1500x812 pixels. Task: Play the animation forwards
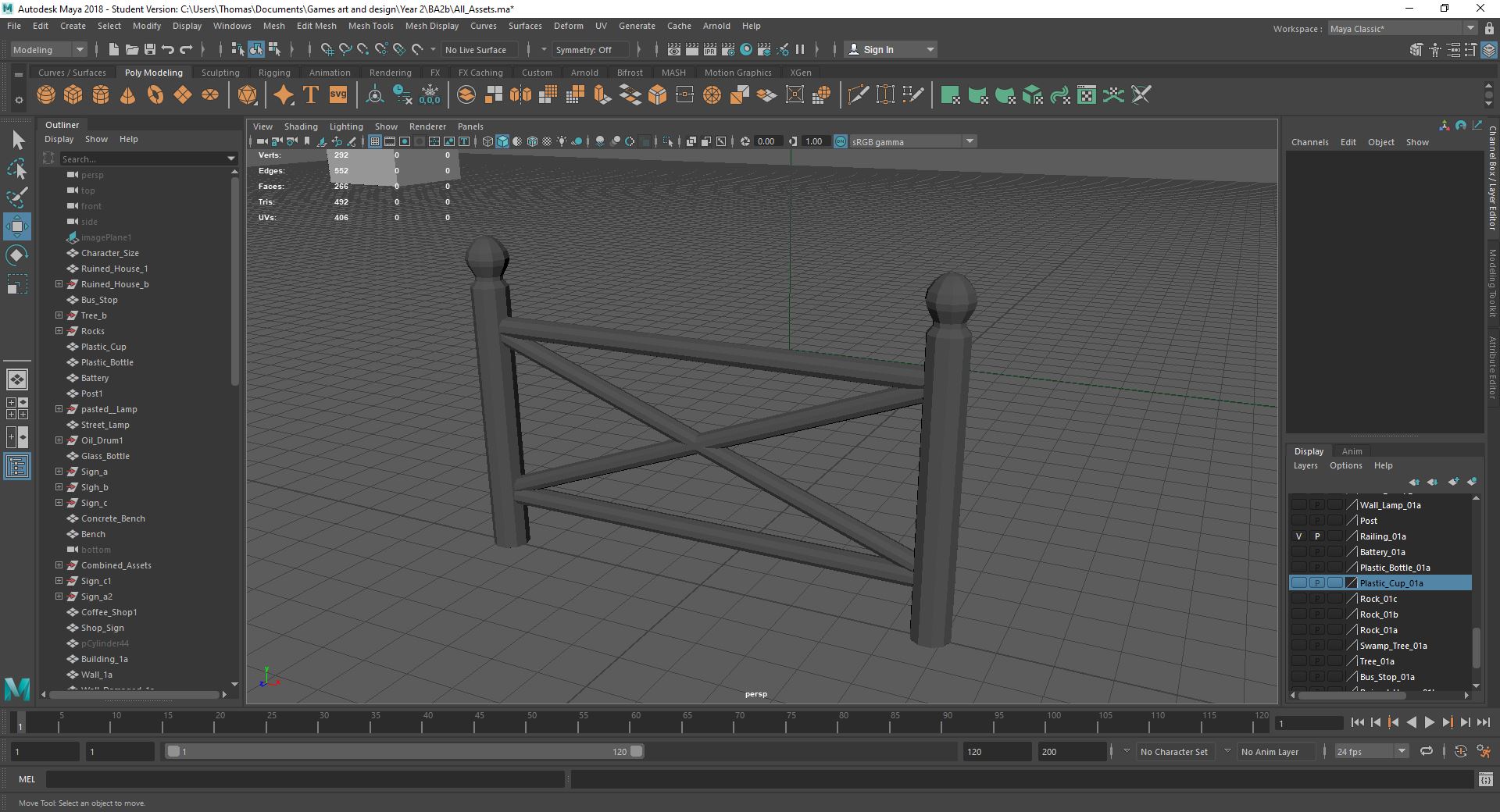pos(1429,723)
